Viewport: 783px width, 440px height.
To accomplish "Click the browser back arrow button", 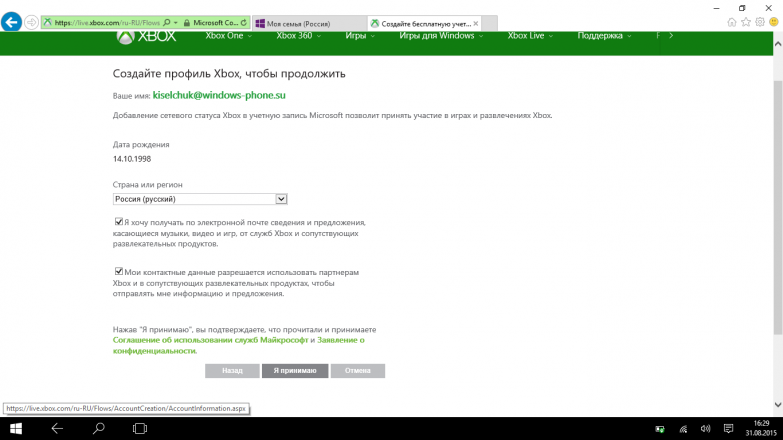I will coord(12,22).
